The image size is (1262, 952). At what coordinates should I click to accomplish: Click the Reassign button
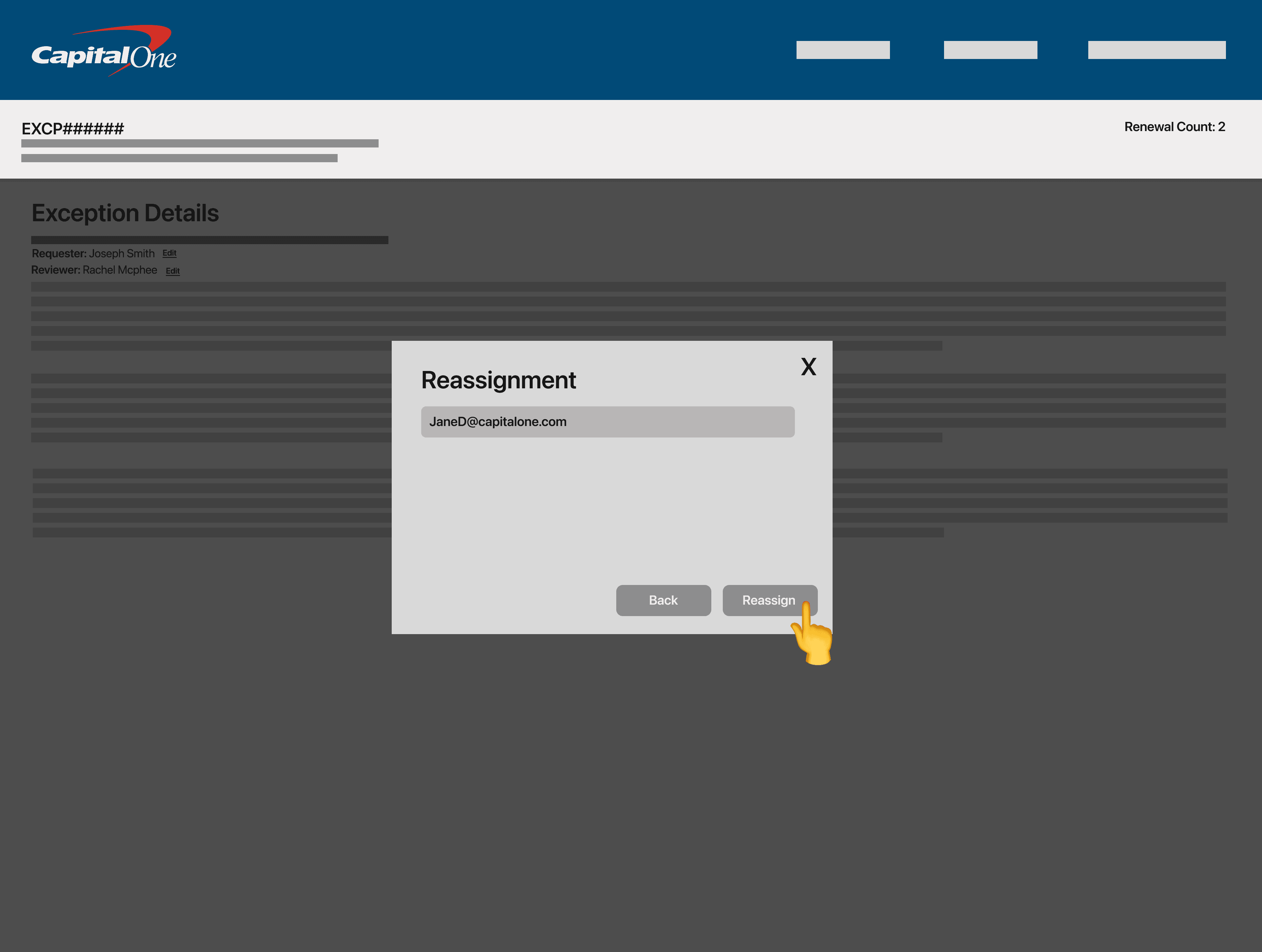click(770, 600)
